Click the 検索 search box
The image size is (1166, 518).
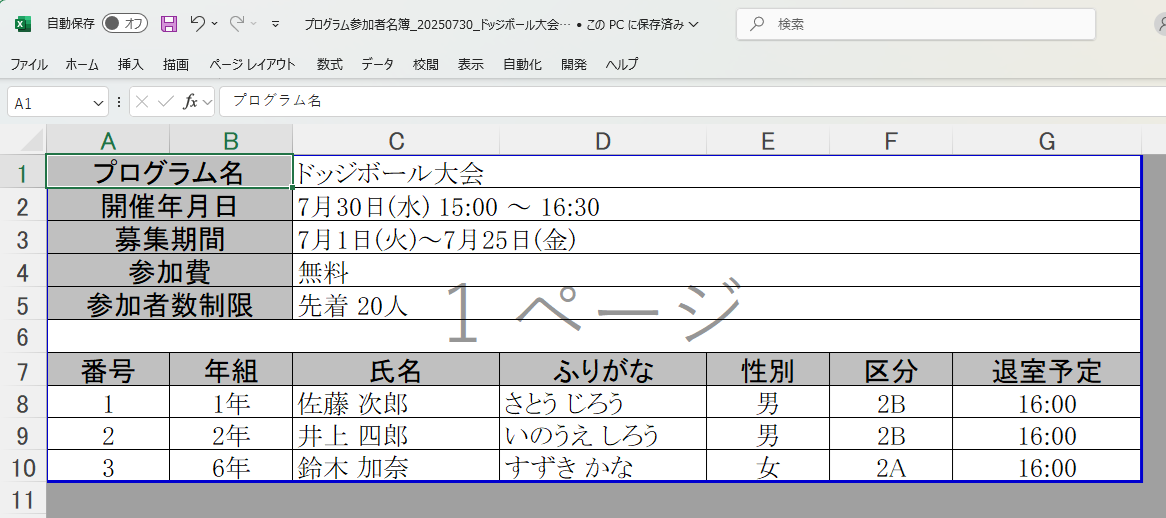click(x=915, y=24)
